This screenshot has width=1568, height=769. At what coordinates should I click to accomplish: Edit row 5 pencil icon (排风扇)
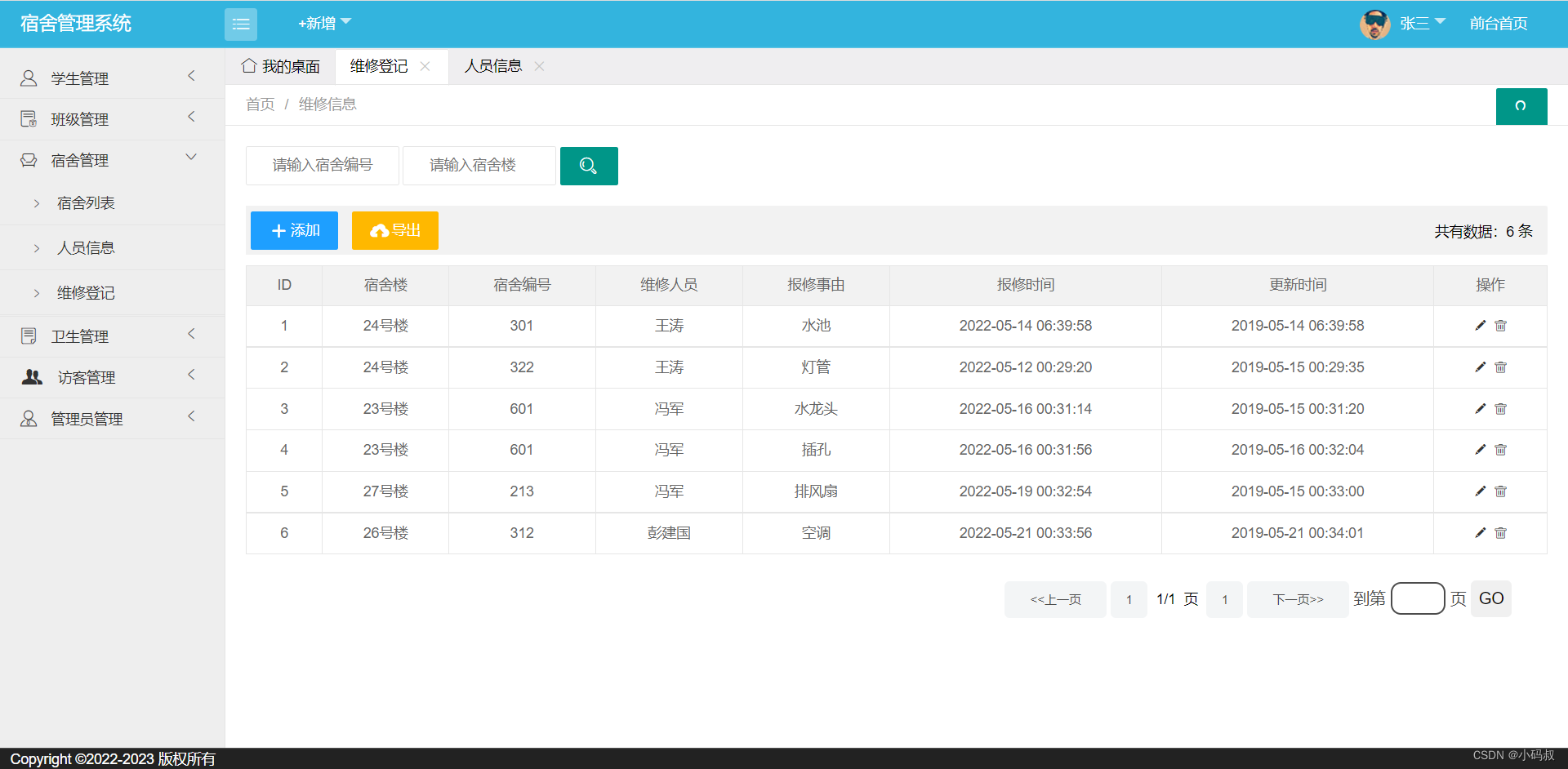[x=1480, y=491]
